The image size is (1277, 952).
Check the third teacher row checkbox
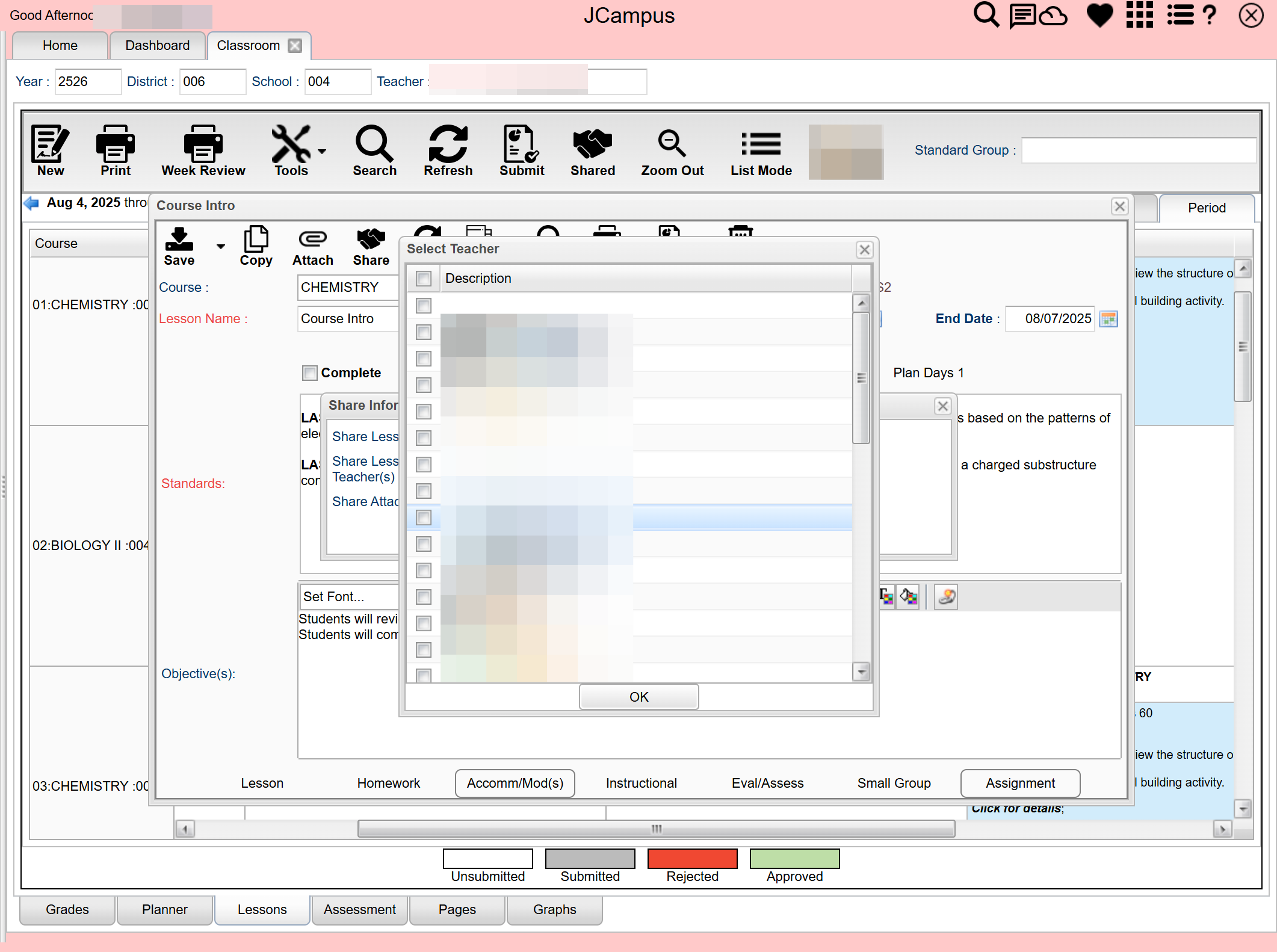pyautogui.click(x=424, y=359)
